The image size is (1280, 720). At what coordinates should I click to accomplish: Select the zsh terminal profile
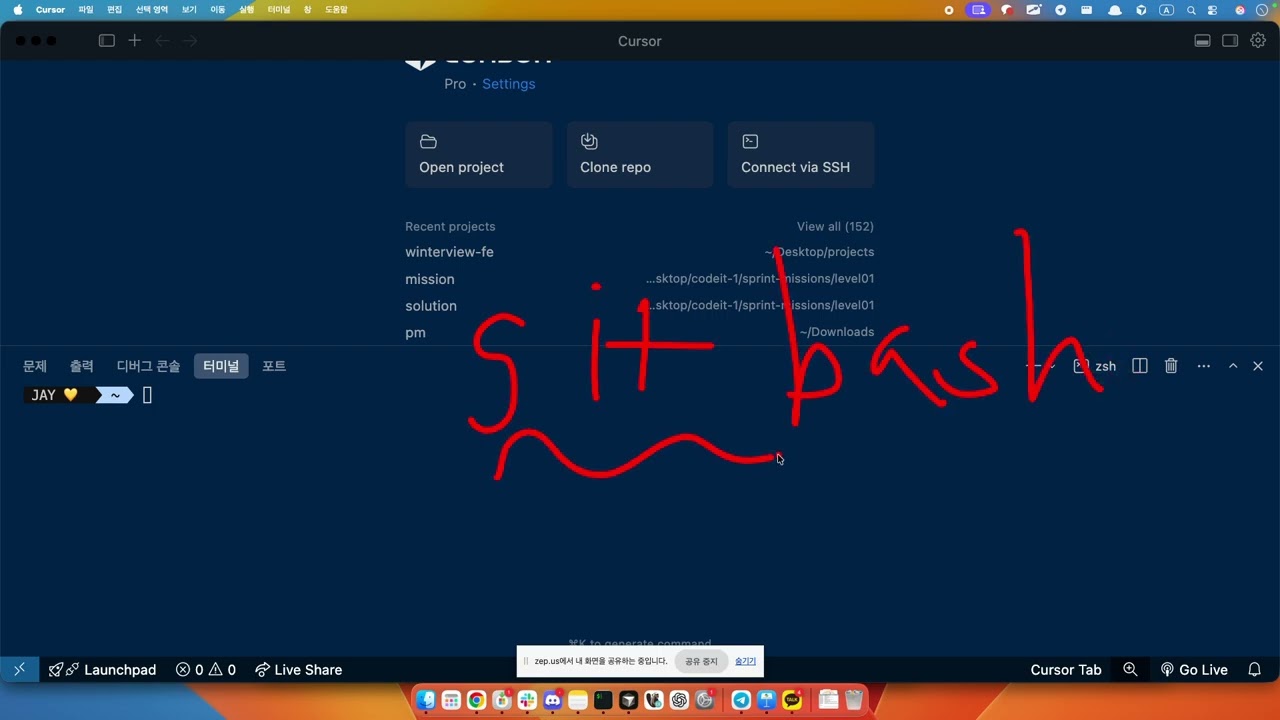(x=1094, y=366)
